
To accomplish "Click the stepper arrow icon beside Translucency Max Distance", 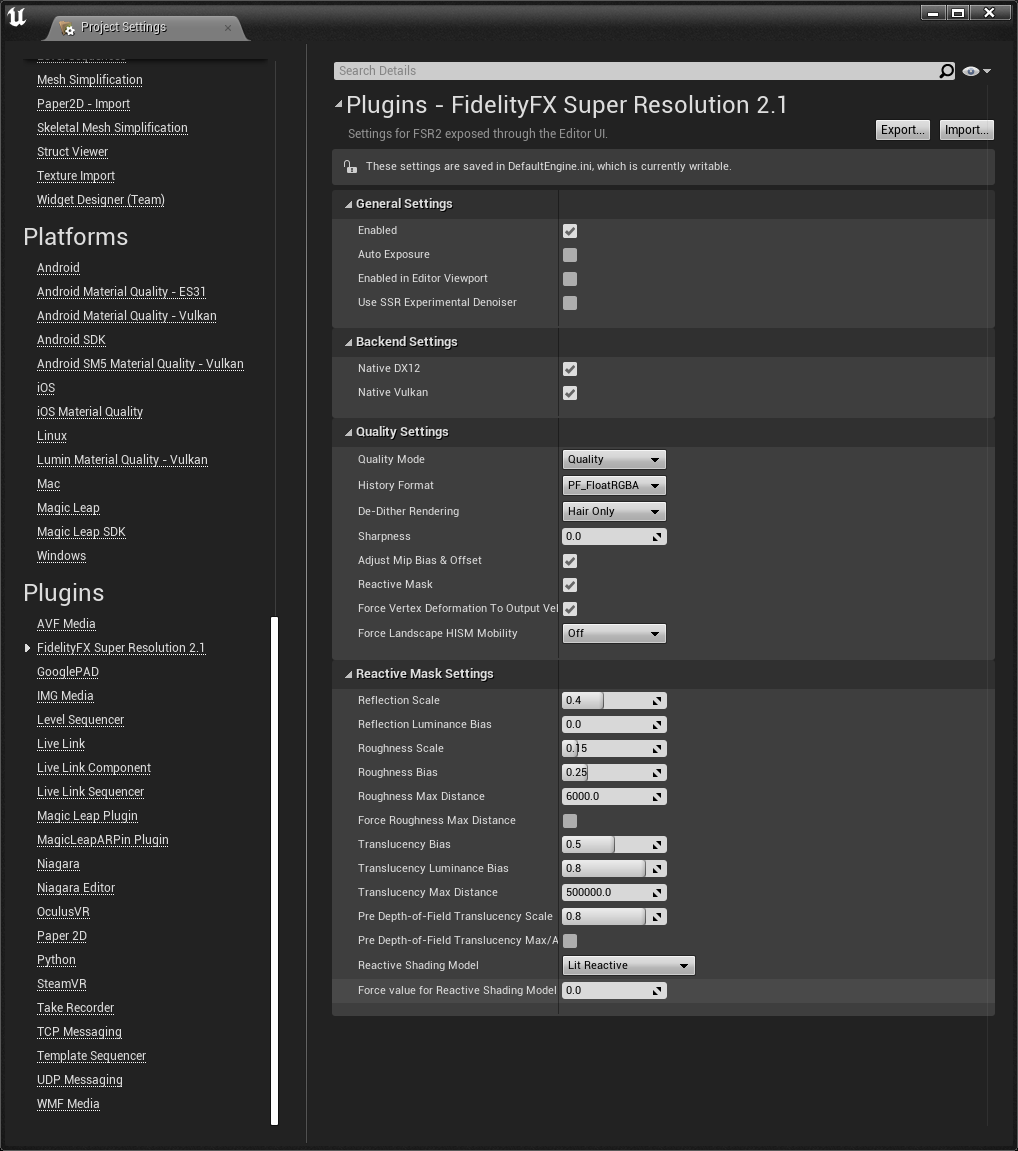I will (x=657, y=892).
